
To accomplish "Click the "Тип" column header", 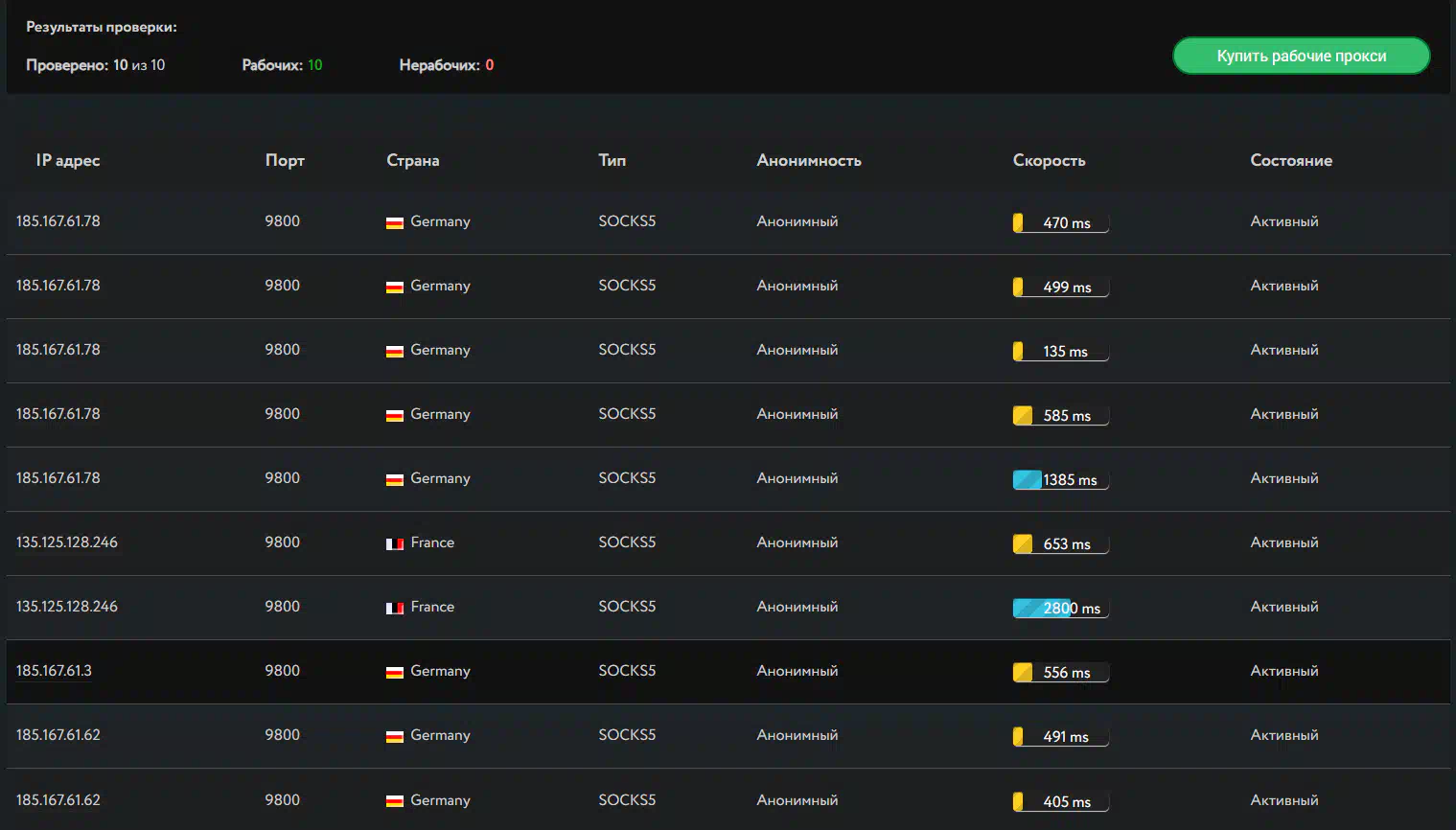I will [612, 160].
